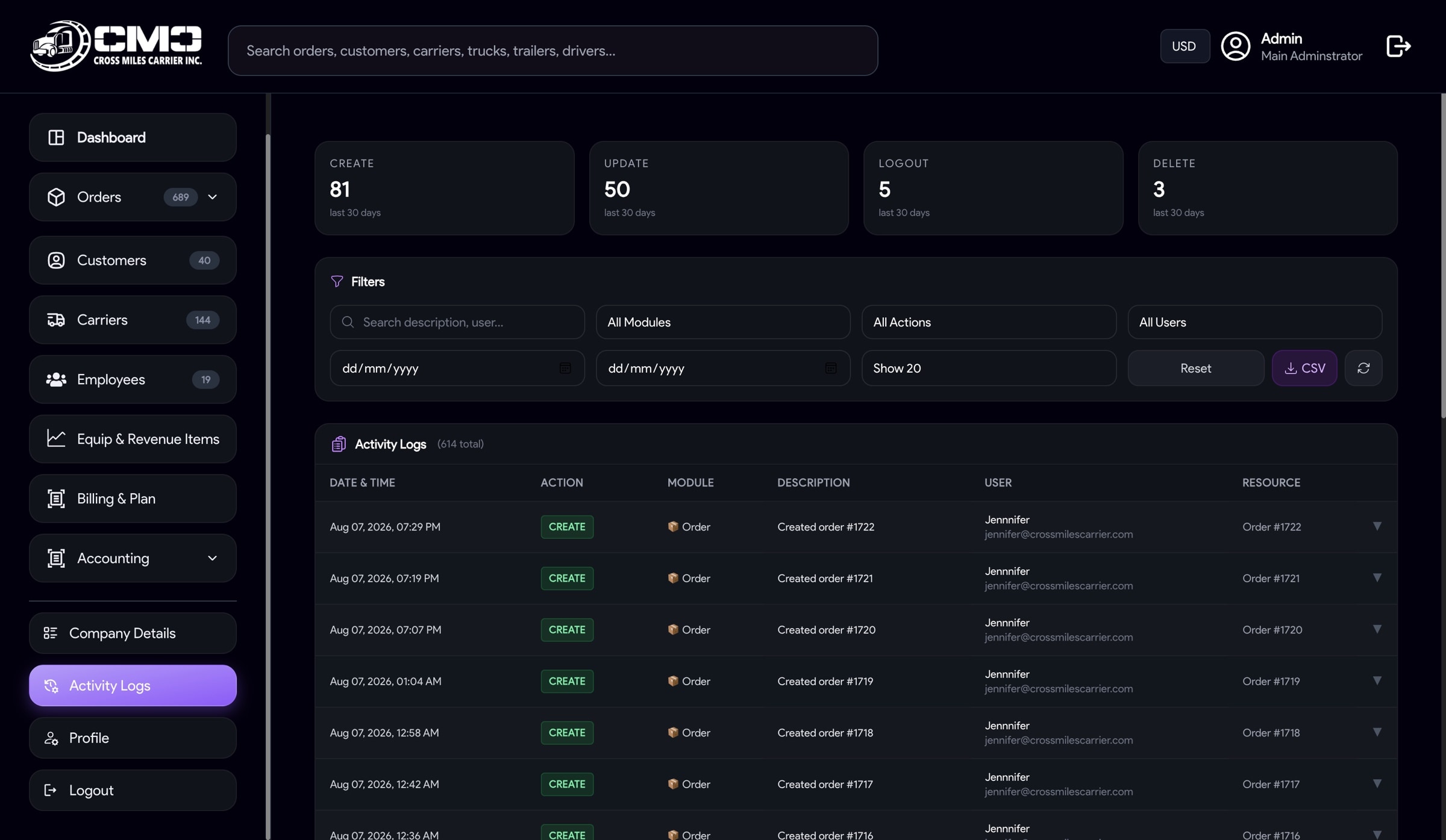The image size is (1446, 840).
Task: Open the Show 20 page size dropdown
Action: 989,368
